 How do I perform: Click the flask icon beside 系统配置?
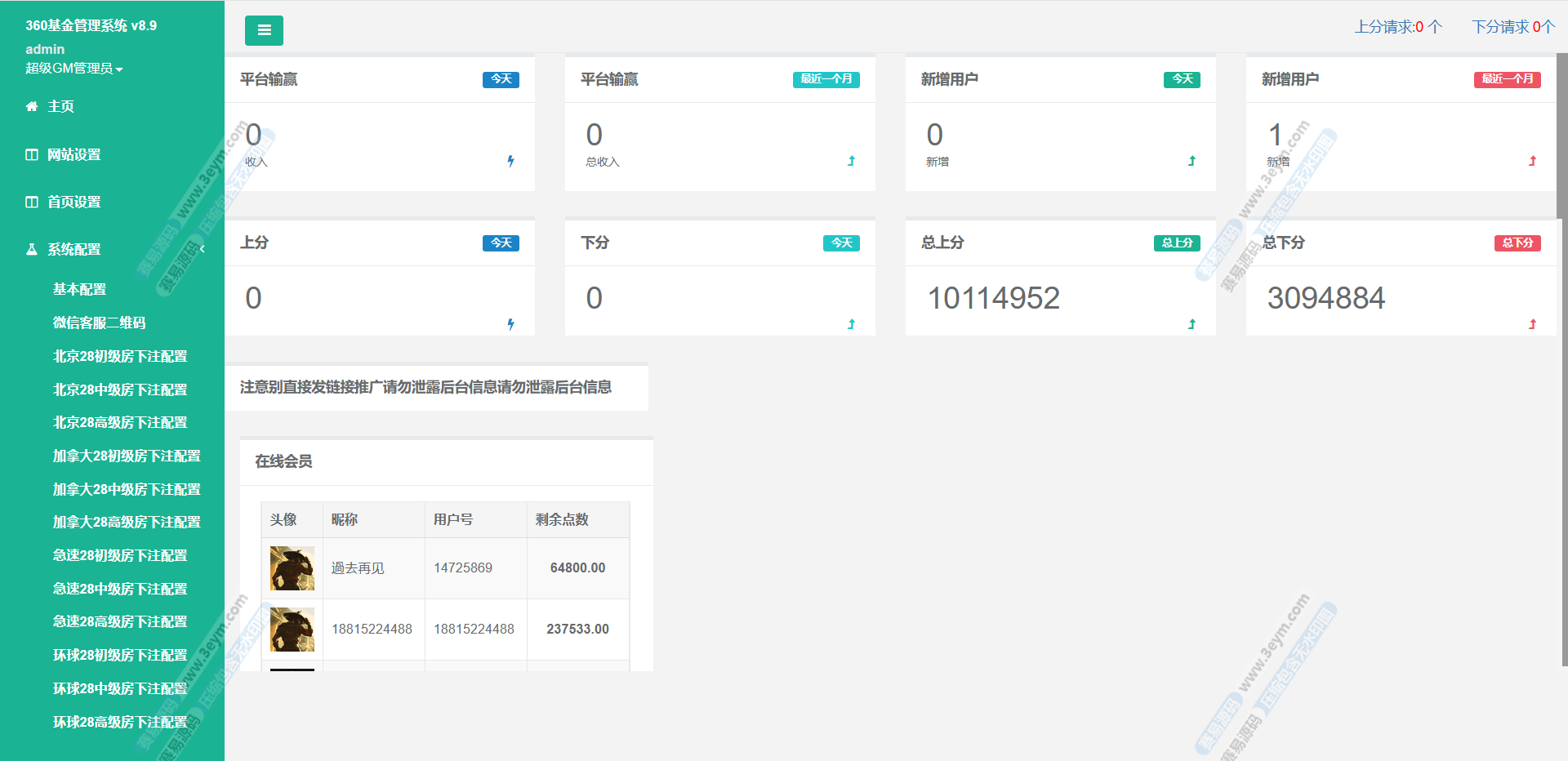point(32,249)
